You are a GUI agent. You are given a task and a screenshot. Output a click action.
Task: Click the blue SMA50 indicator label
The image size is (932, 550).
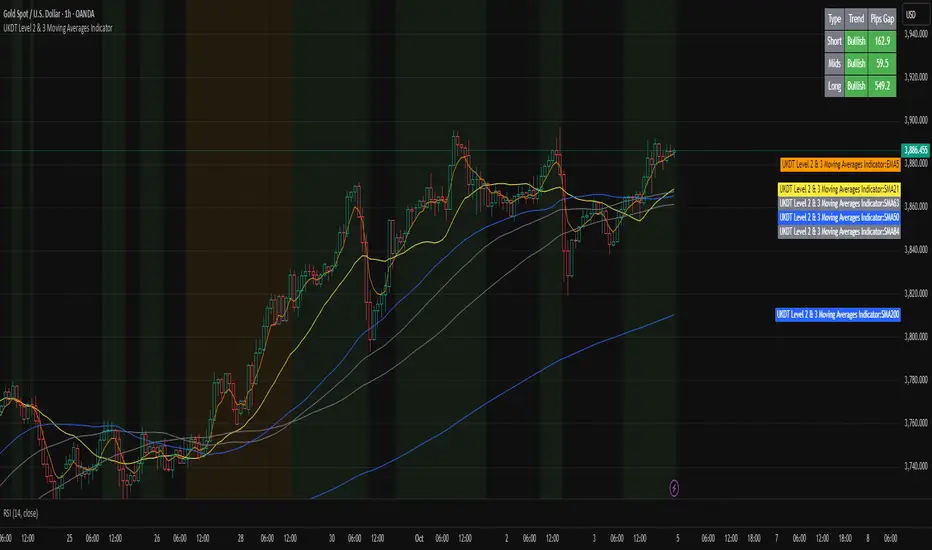click(x=839, y=218)
